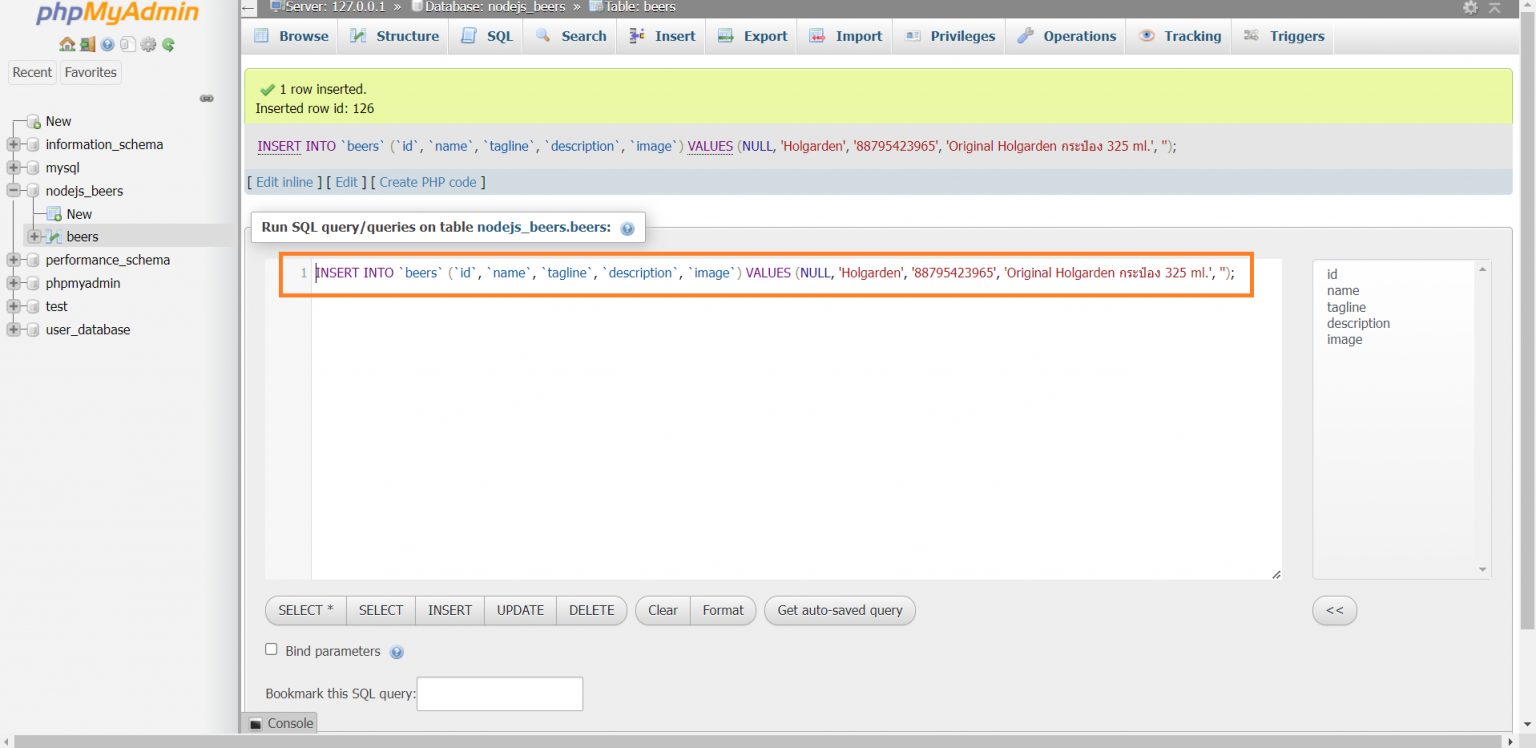Format the SQL query
This screenshot has height=748, width=1536.
tap(722, 610)
